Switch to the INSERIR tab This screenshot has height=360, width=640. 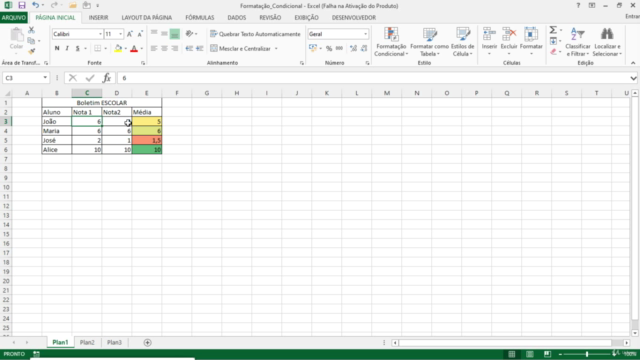coord(98,18)
